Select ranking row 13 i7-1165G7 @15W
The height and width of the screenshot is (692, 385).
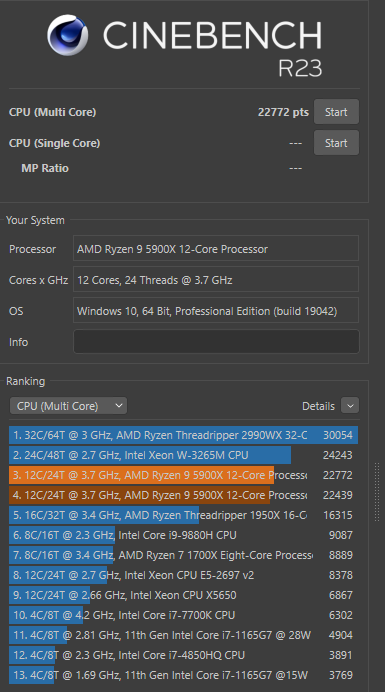click(183, 675)
